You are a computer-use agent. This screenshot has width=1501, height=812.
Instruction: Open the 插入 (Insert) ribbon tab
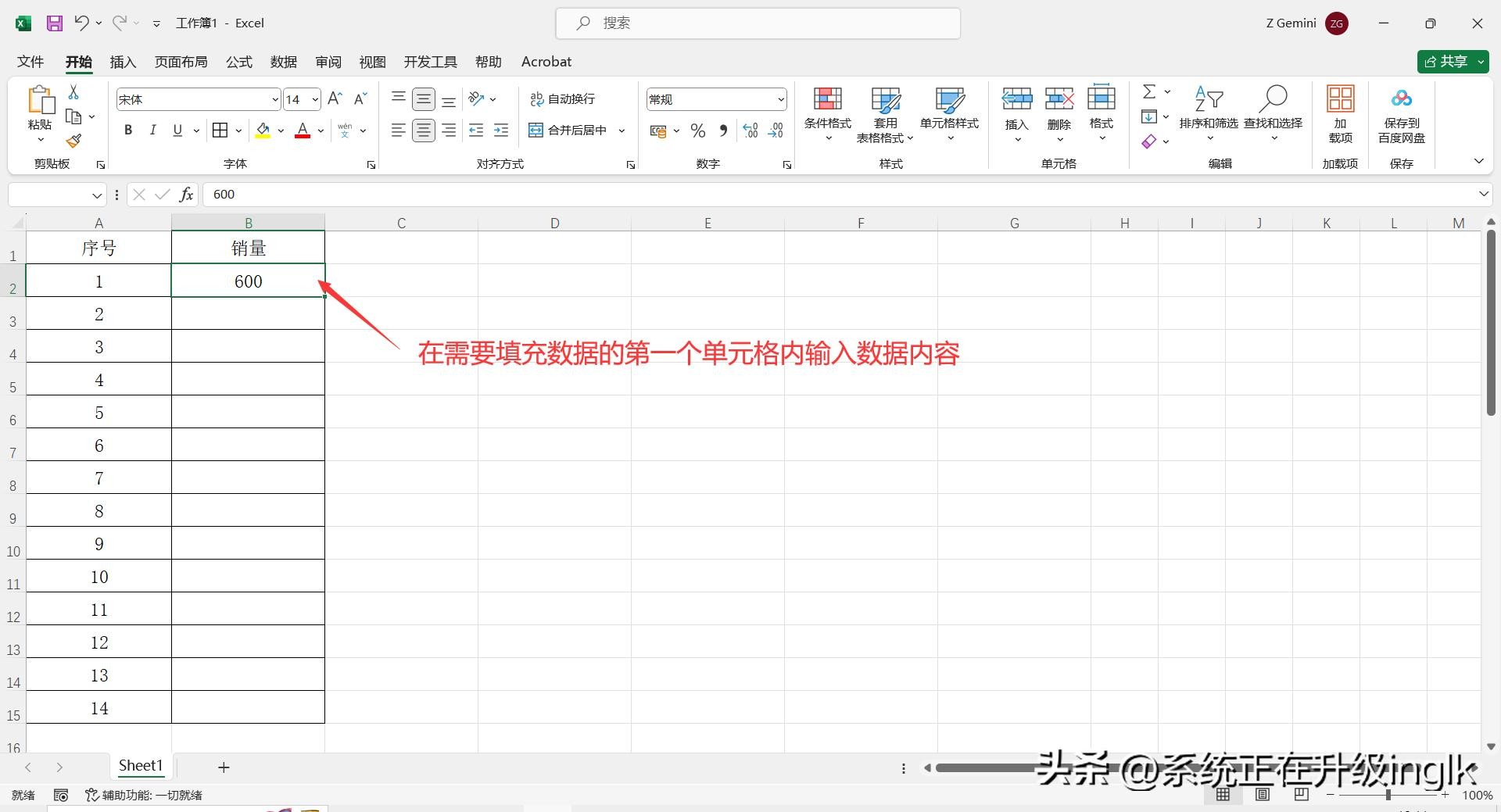(123, 62)
